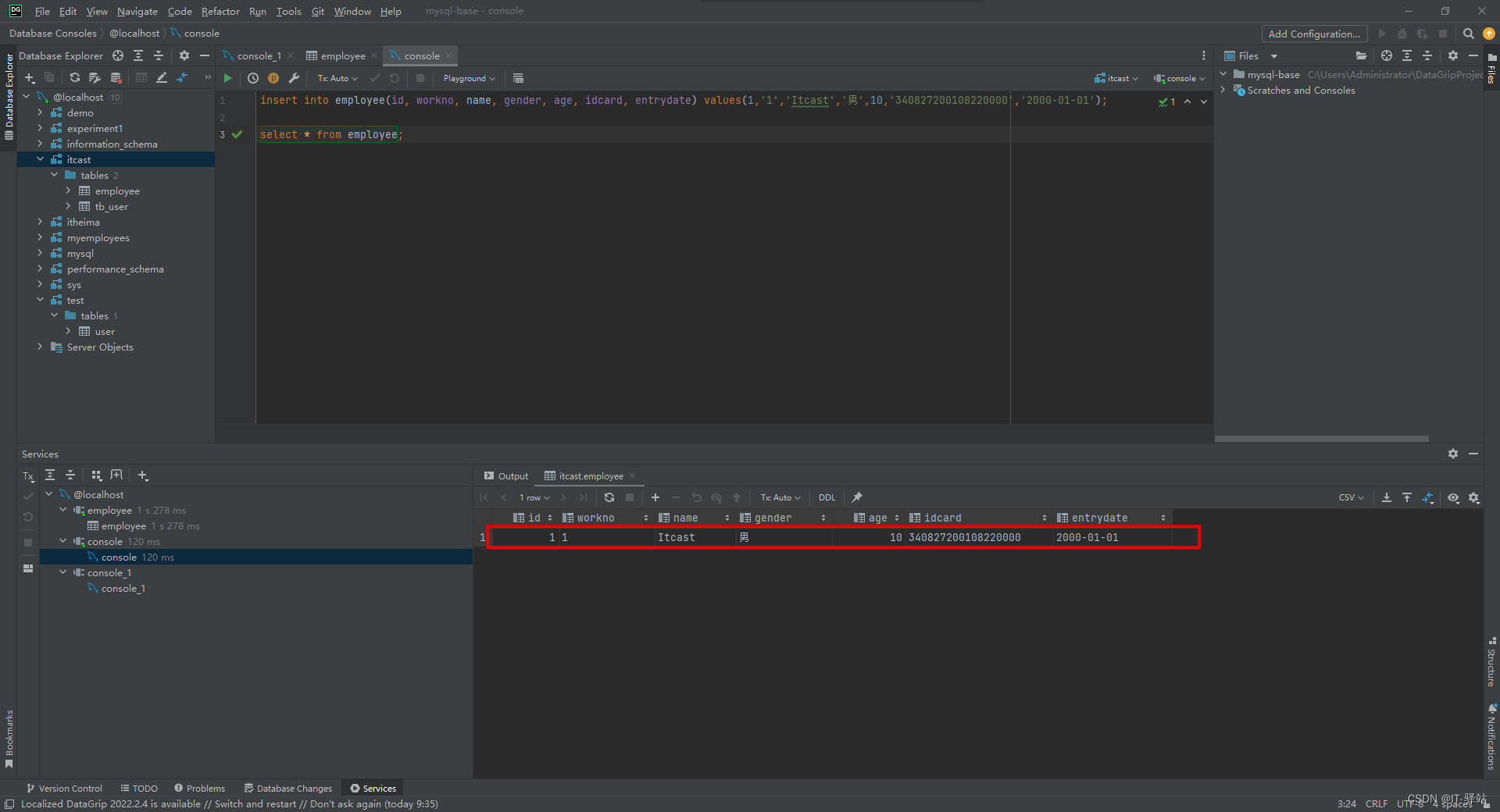Open the 1 row page size dropdown
This screenshot has height=812, width=1500.
click(x=534, y=497)
